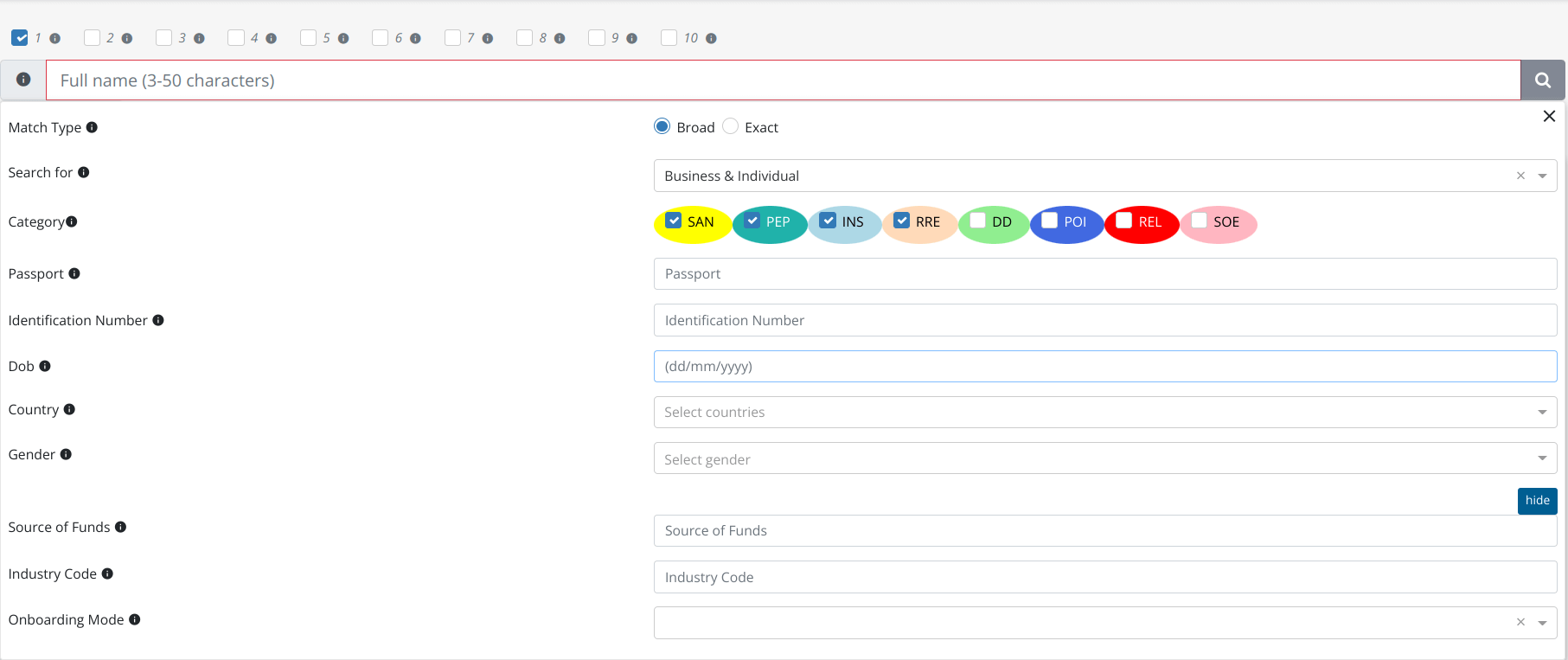Click info icon beside Dob
This screenshot has height=660, width=1568.
(x=45, y=366)
